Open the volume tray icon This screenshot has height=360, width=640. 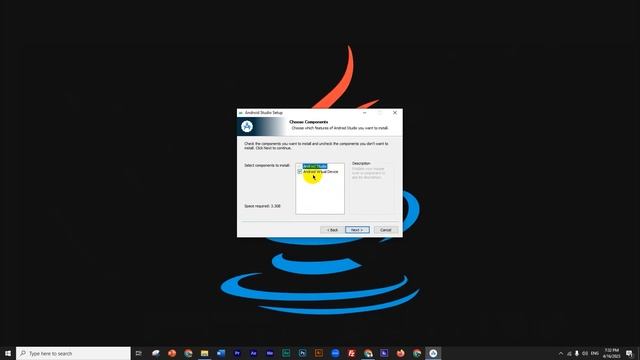585,353
